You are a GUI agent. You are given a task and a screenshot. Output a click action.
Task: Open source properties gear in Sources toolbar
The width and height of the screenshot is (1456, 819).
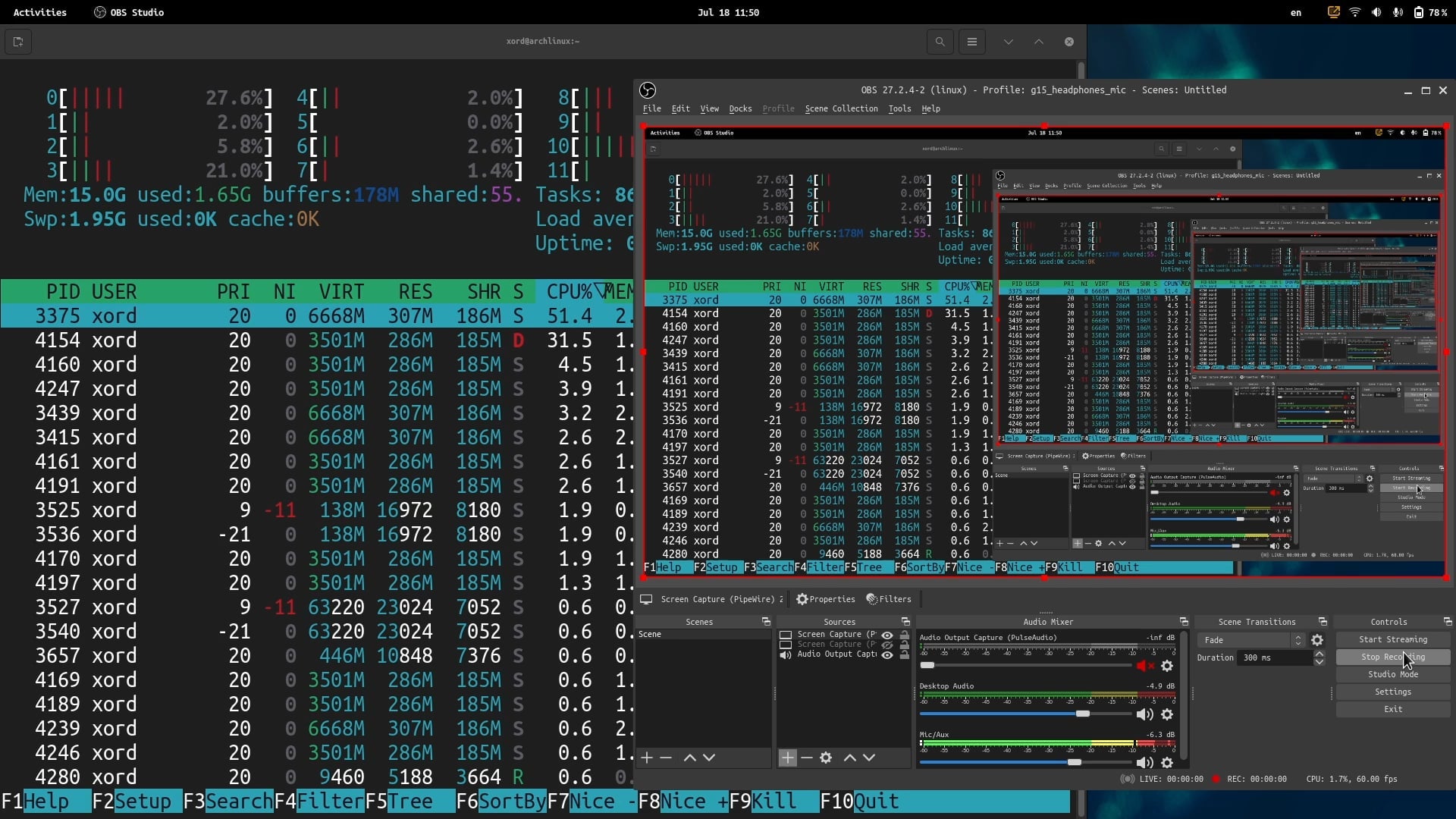coord(826,758)
